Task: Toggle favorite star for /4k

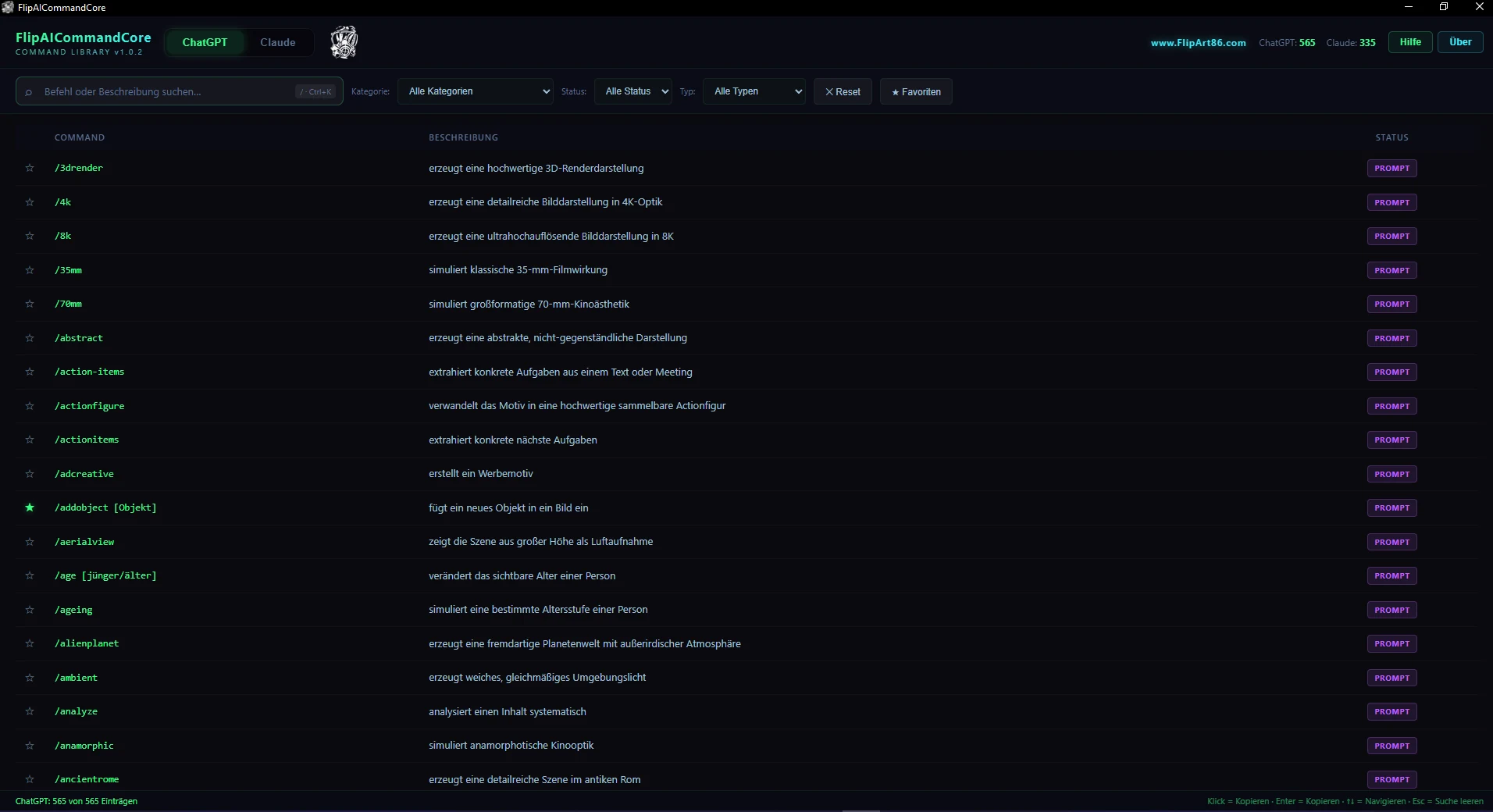Action: 30,202
